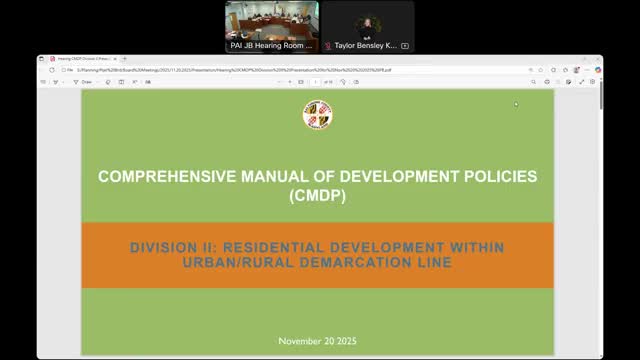Click the Baltimore County seal logo

318,115
